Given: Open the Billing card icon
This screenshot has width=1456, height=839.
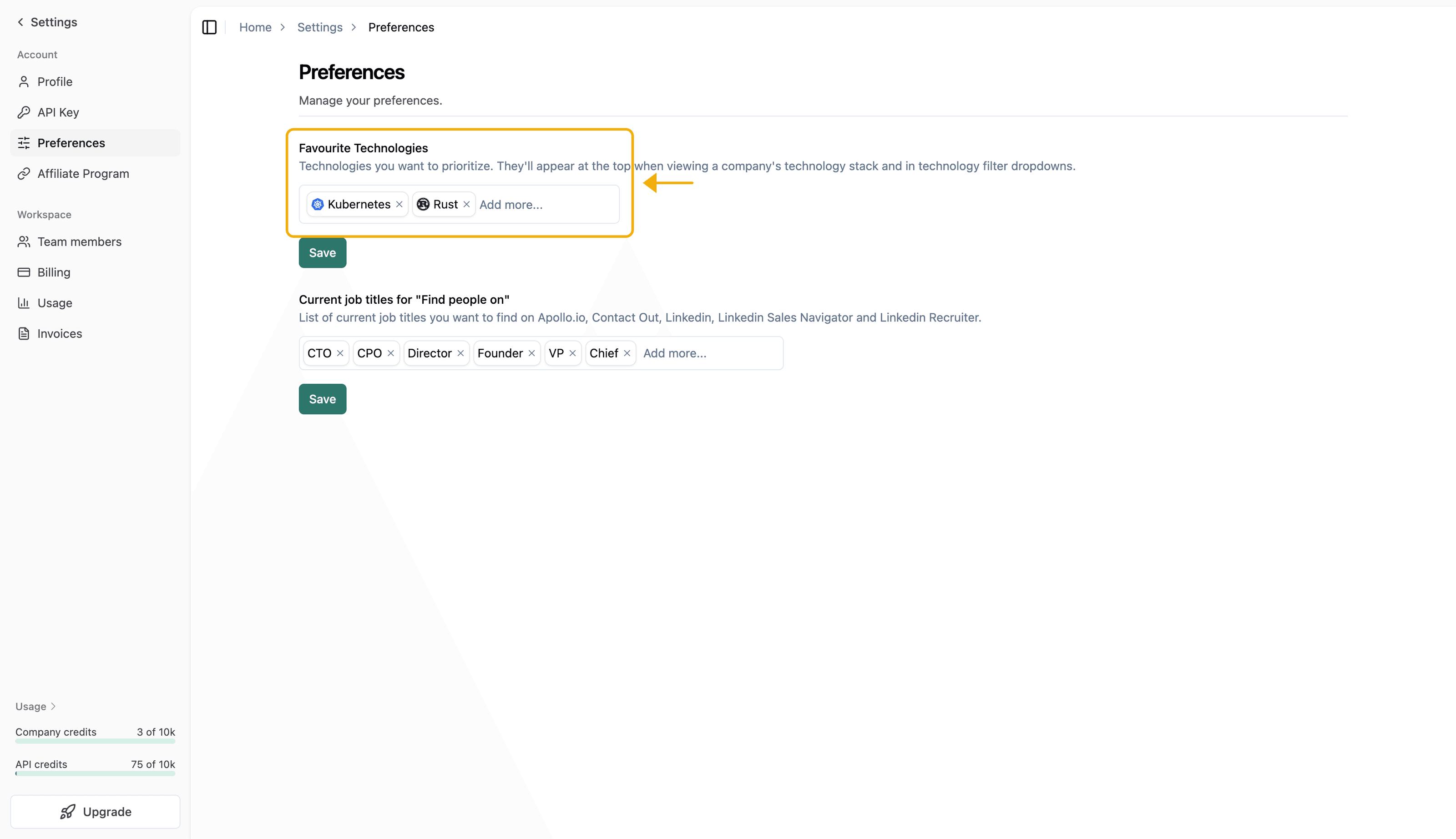Looking at the screenshot, I should pos(24,272).
